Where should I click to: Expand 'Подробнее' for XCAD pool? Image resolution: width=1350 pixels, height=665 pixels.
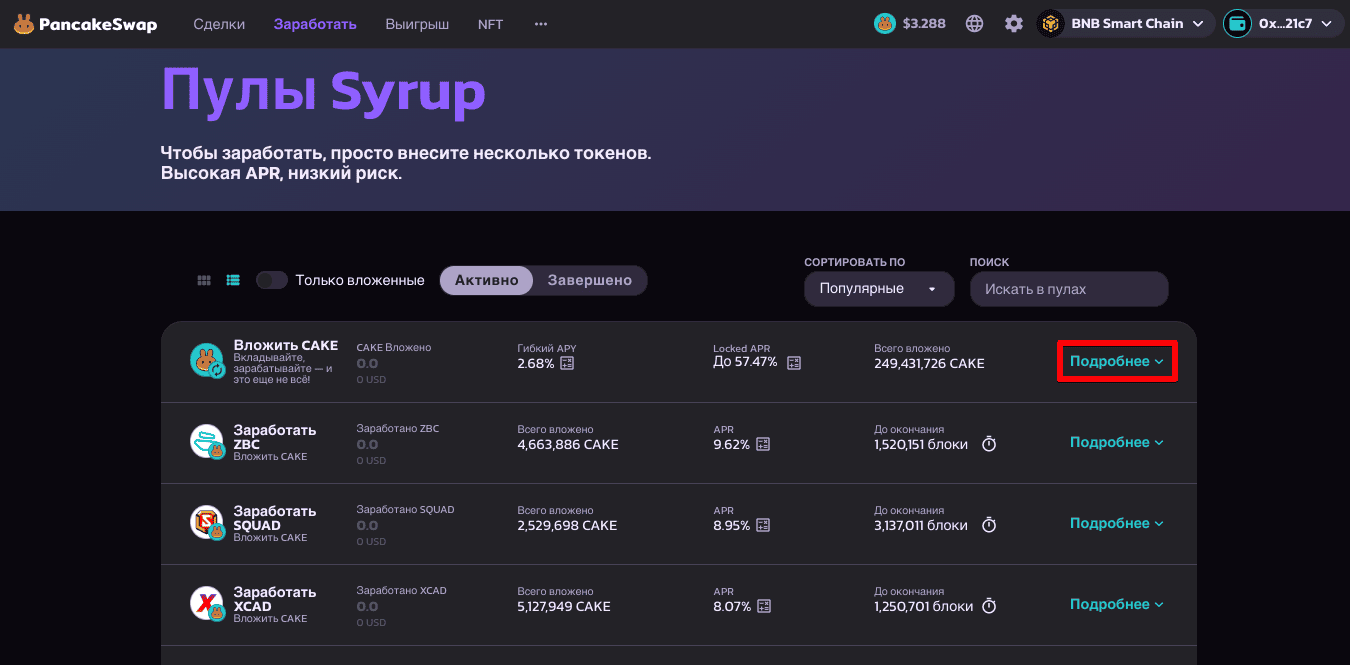tap(1117, 604)
